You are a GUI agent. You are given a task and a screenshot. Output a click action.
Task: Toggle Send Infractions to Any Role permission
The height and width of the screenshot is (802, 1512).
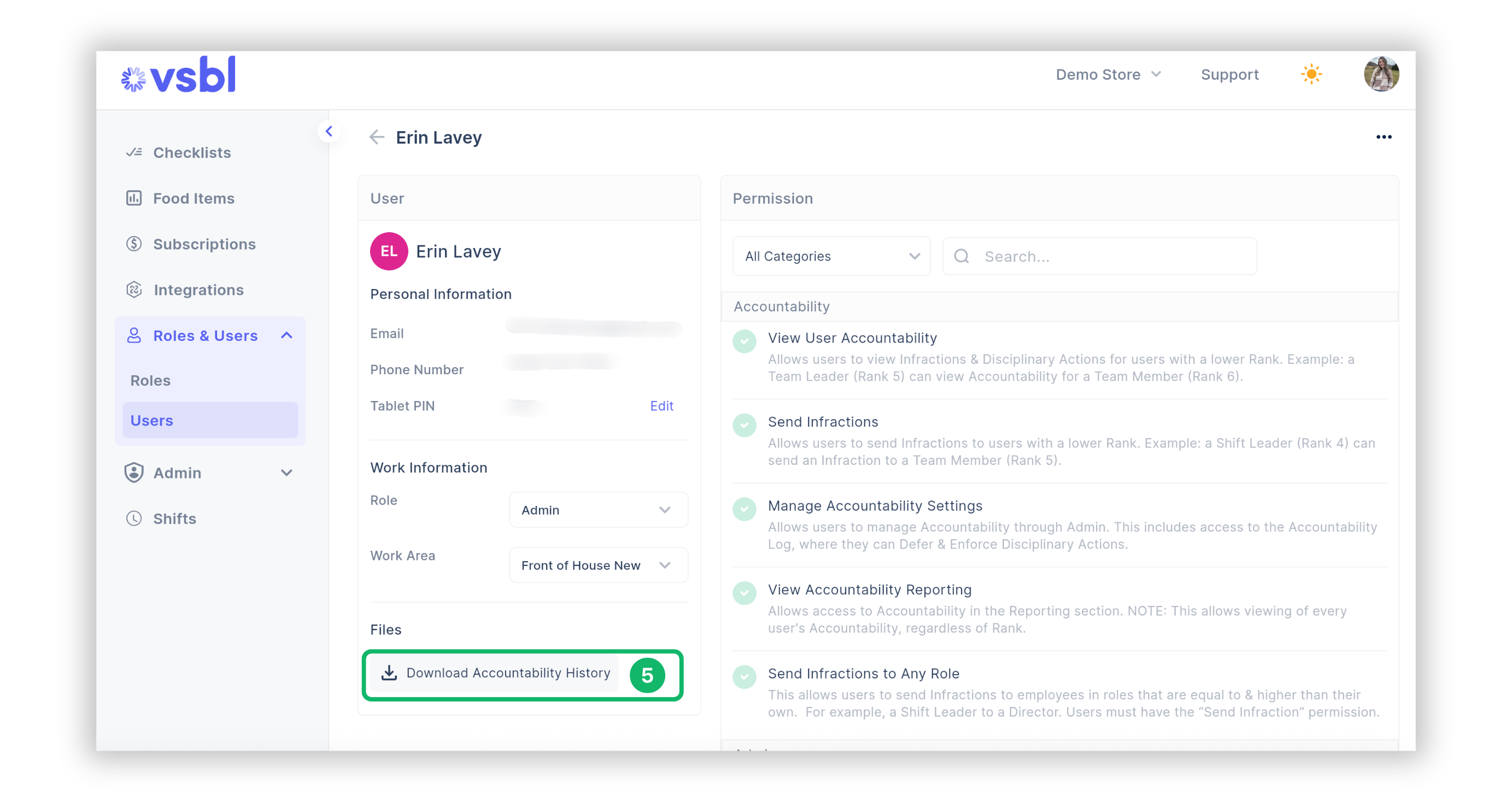745,677
